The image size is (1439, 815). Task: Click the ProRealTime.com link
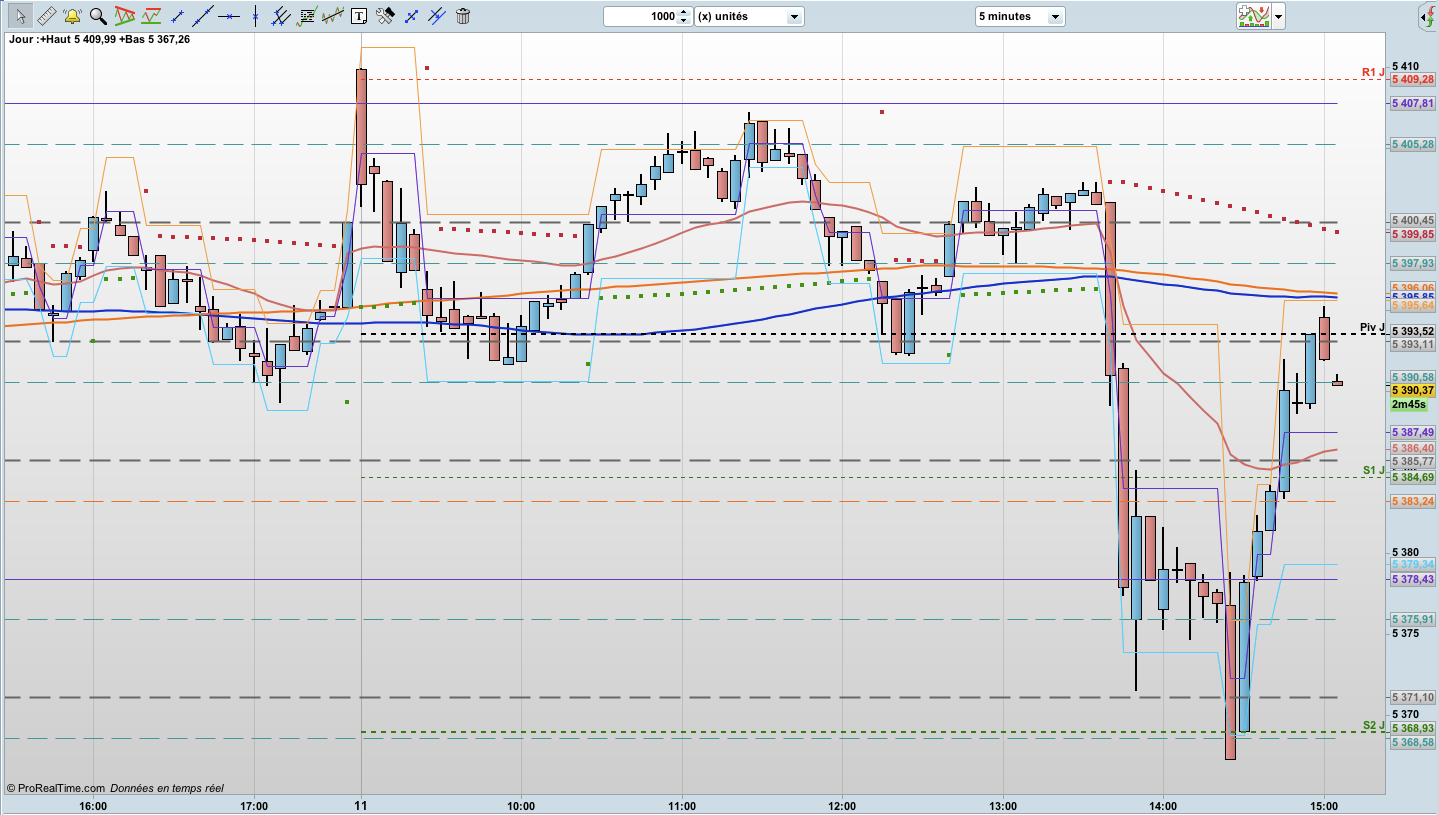[55, 789]
